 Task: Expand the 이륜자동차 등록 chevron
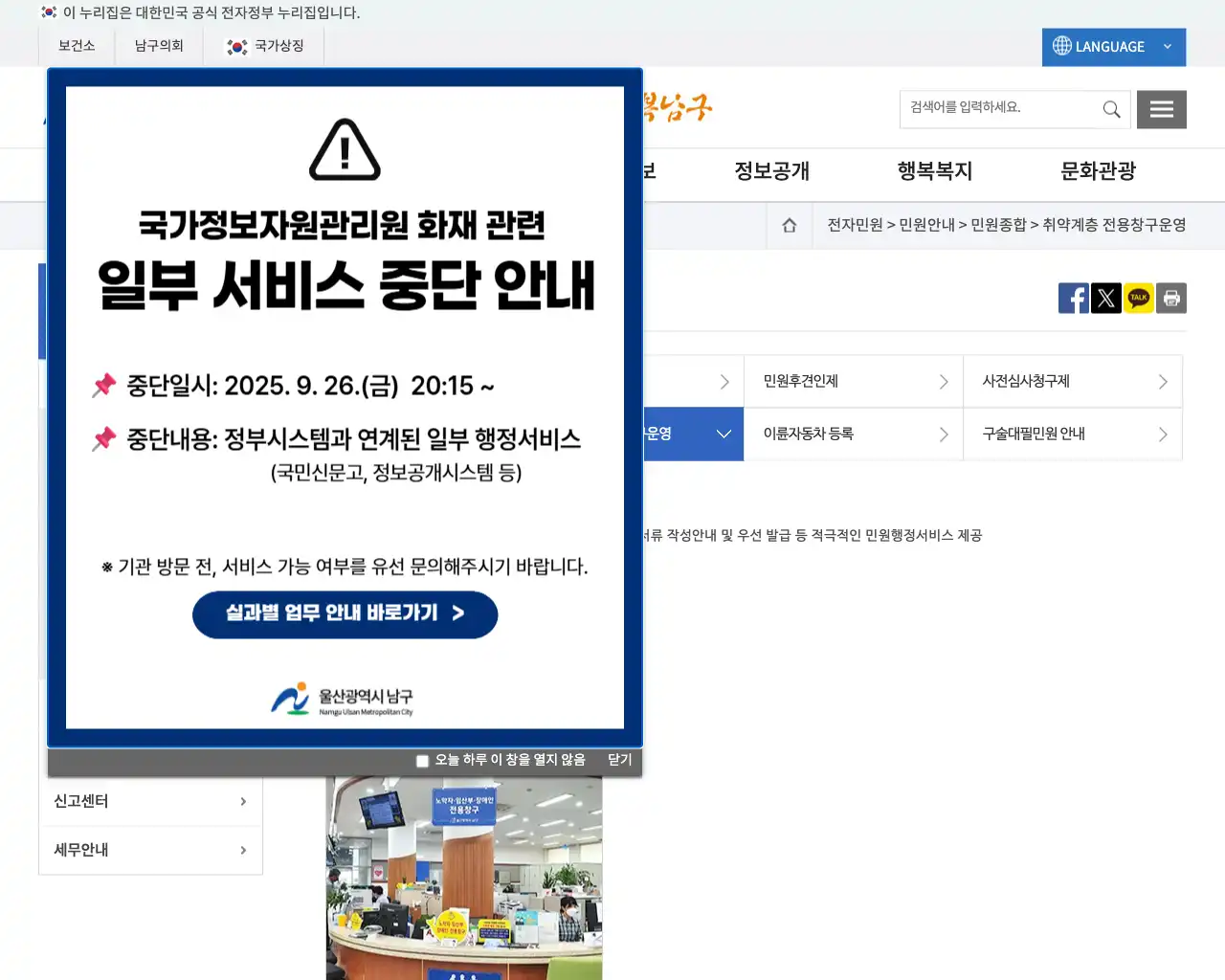click(x=944, y=434)
